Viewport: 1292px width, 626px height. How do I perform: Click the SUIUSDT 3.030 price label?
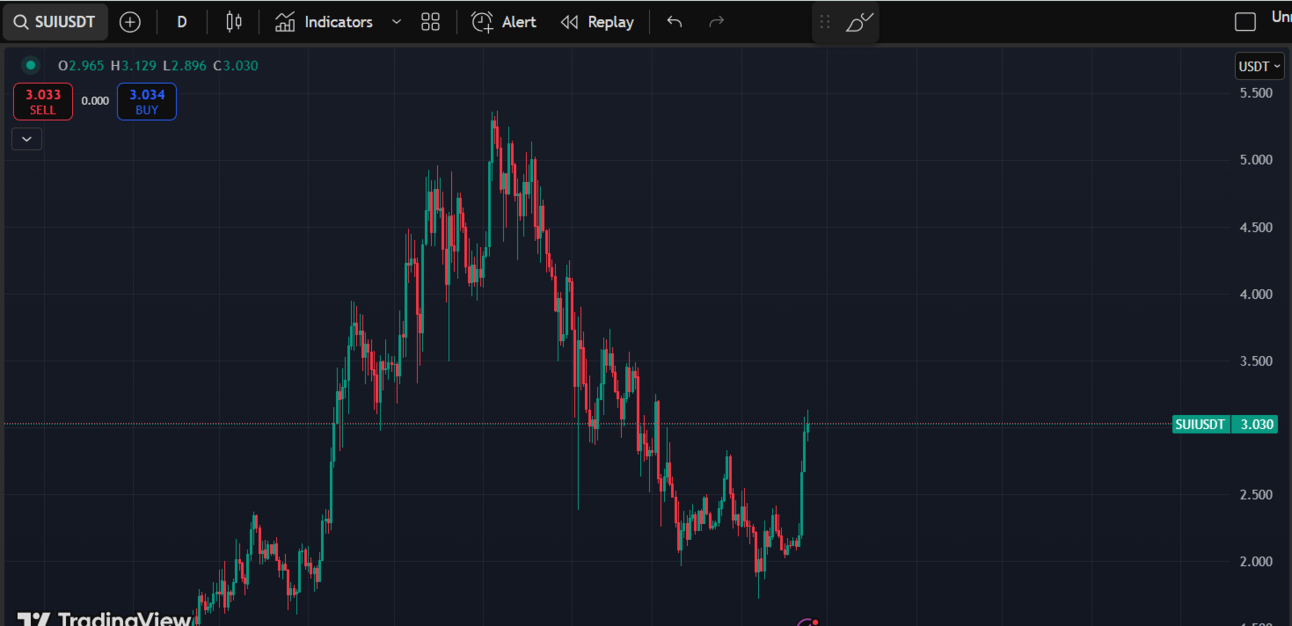tap(1225, 424)
